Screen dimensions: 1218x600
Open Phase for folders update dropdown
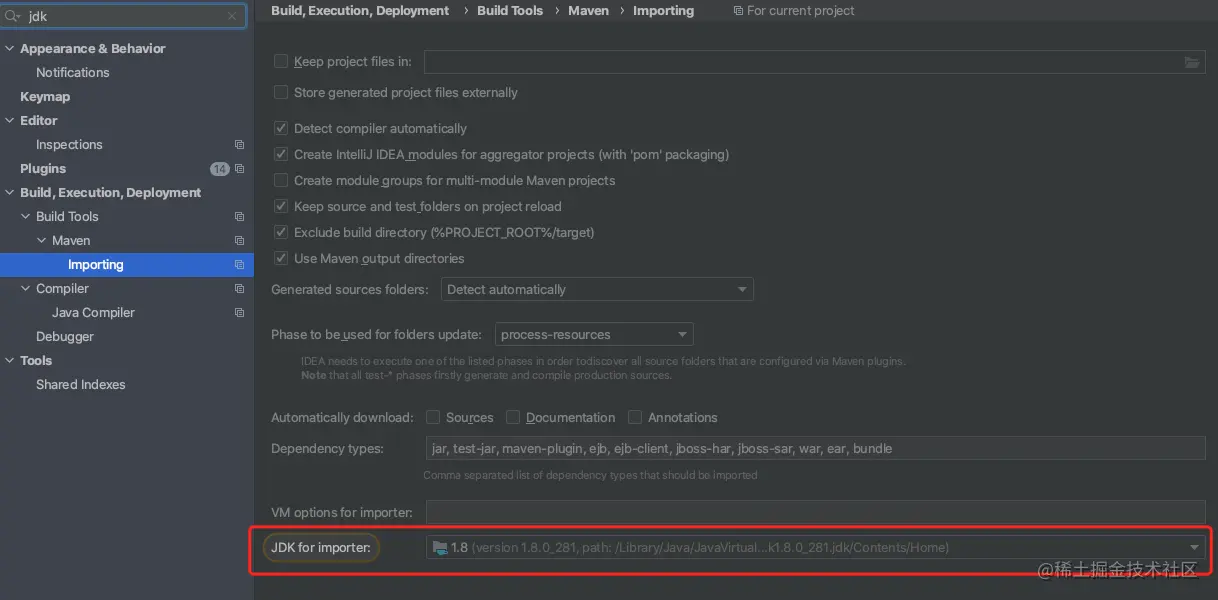(x=594, y=335)
